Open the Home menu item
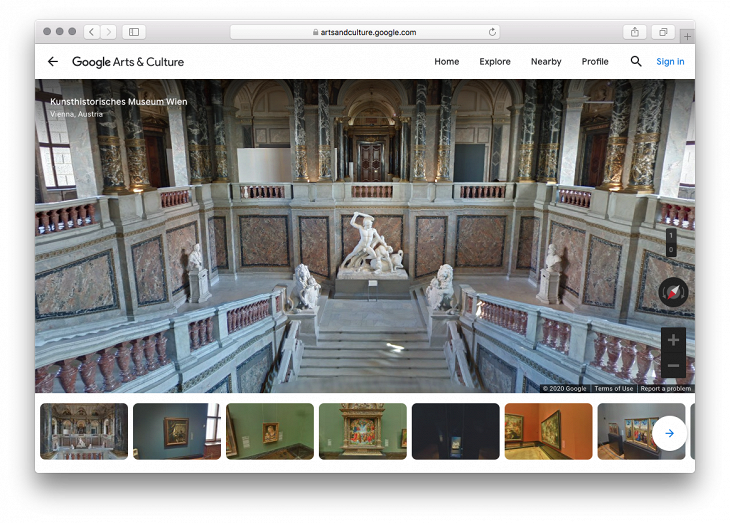 point(446,62)
